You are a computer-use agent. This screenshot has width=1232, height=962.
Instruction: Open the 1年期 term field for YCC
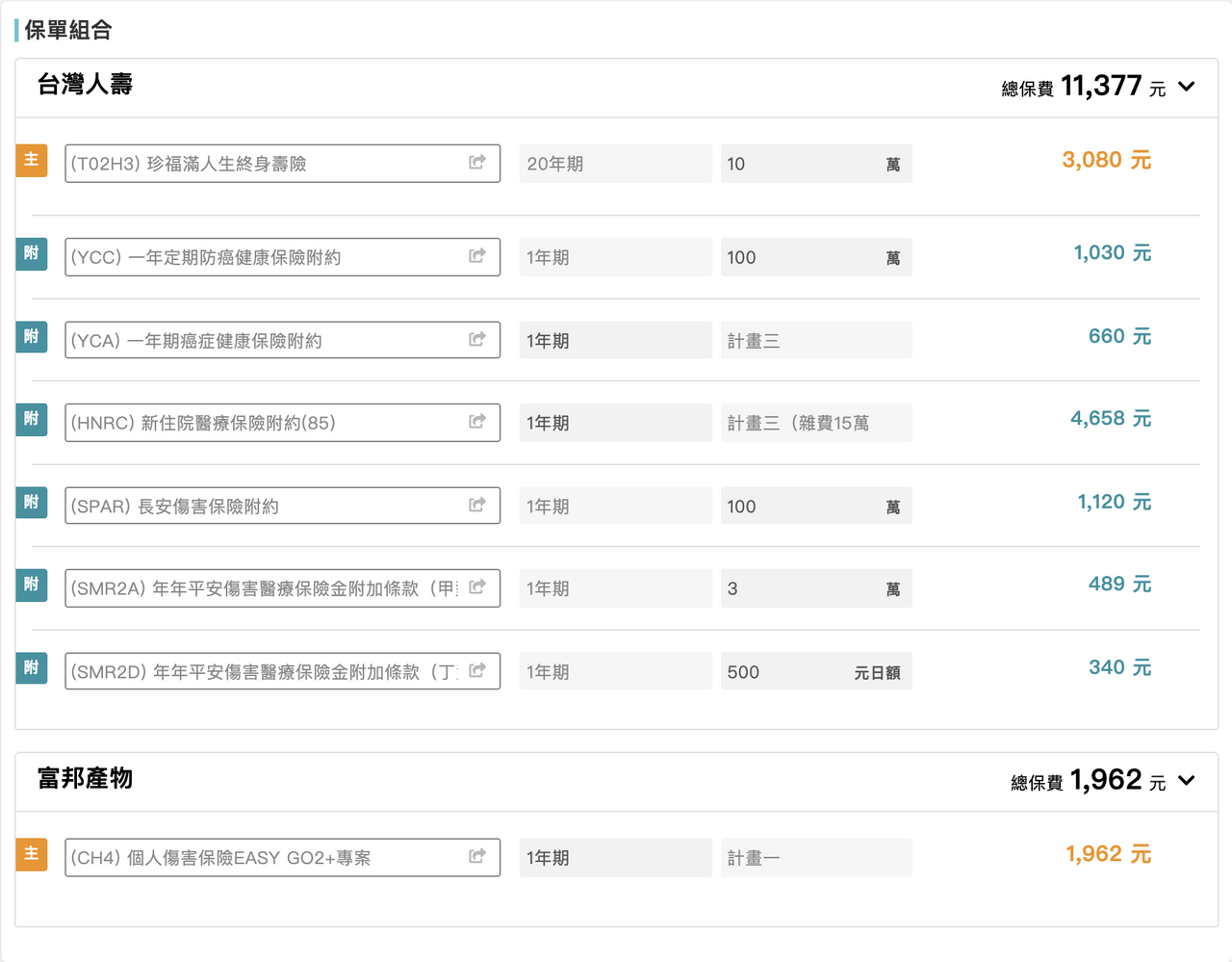(x=616, y=257)
